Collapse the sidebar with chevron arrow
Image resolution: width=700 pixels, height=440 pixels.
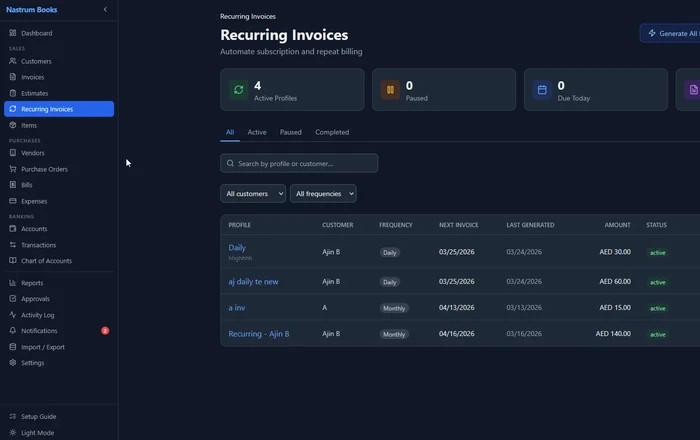click(105, 9)
